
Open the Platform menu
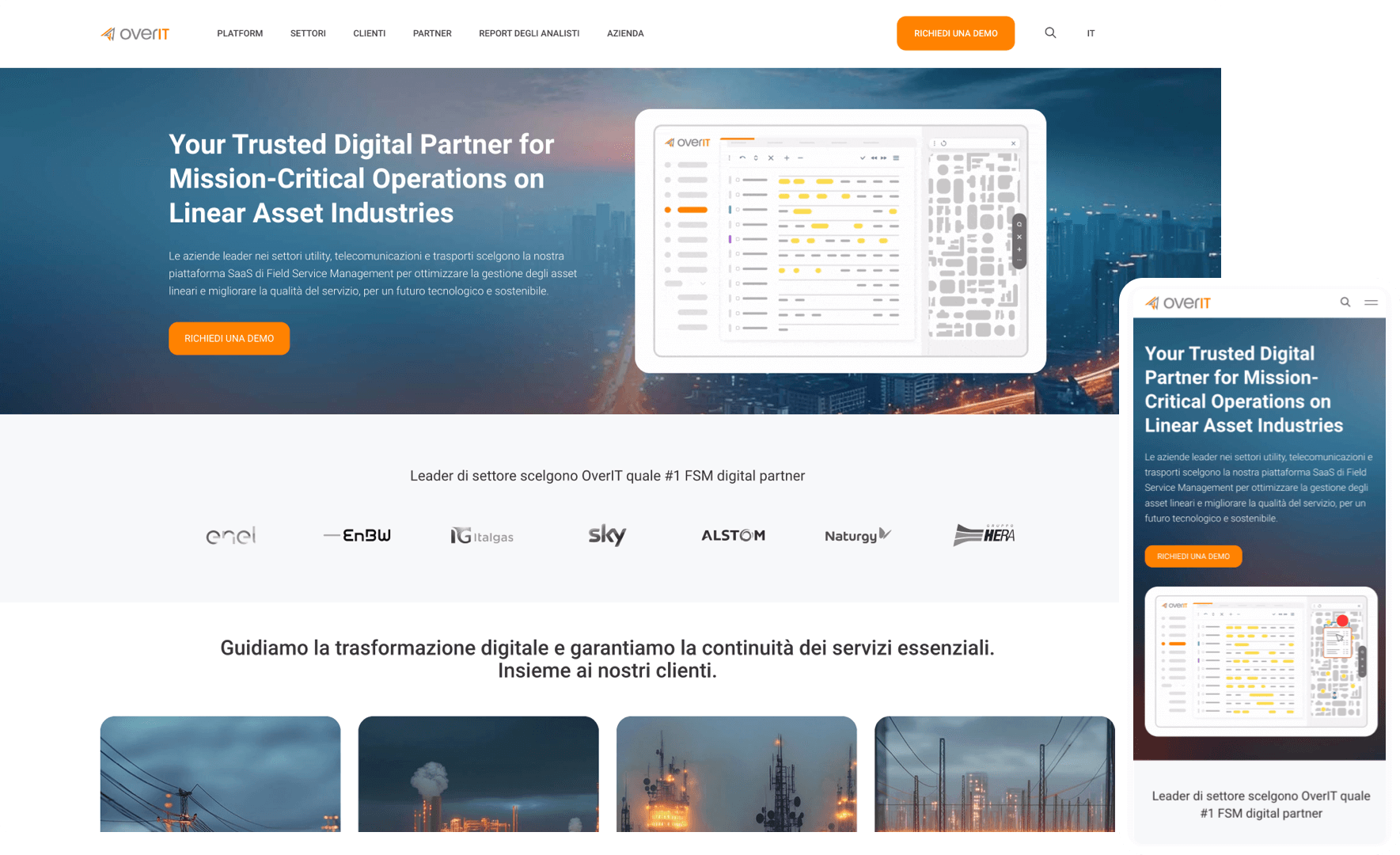pos(240,33)
